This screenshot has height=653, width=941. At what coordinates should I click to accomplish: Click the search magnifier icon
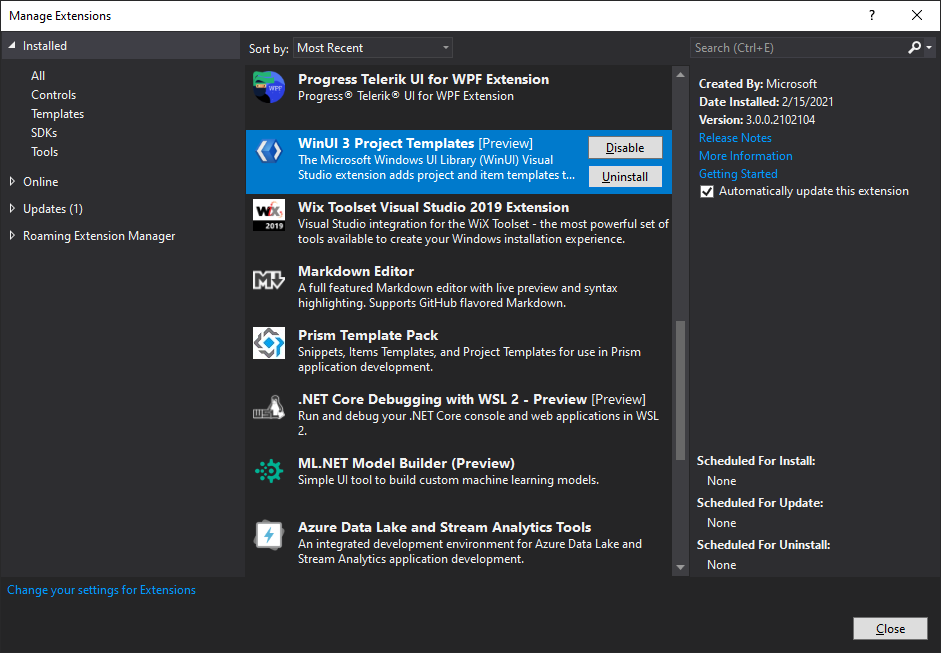click(x=914, y=47)
